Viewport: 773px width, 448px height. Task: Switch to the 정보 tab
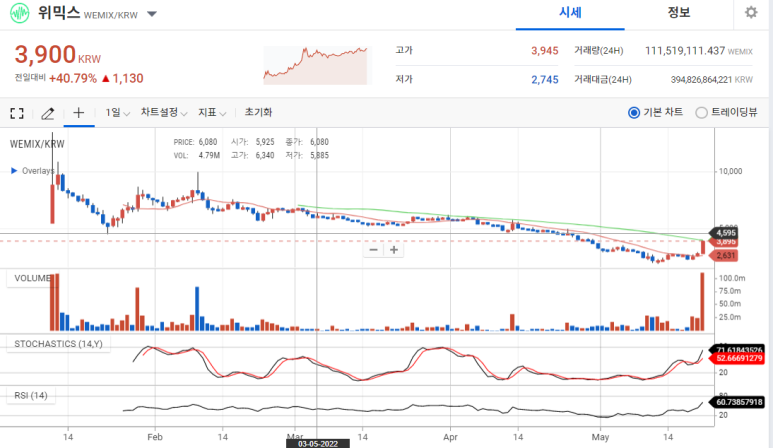coord(679,13)
